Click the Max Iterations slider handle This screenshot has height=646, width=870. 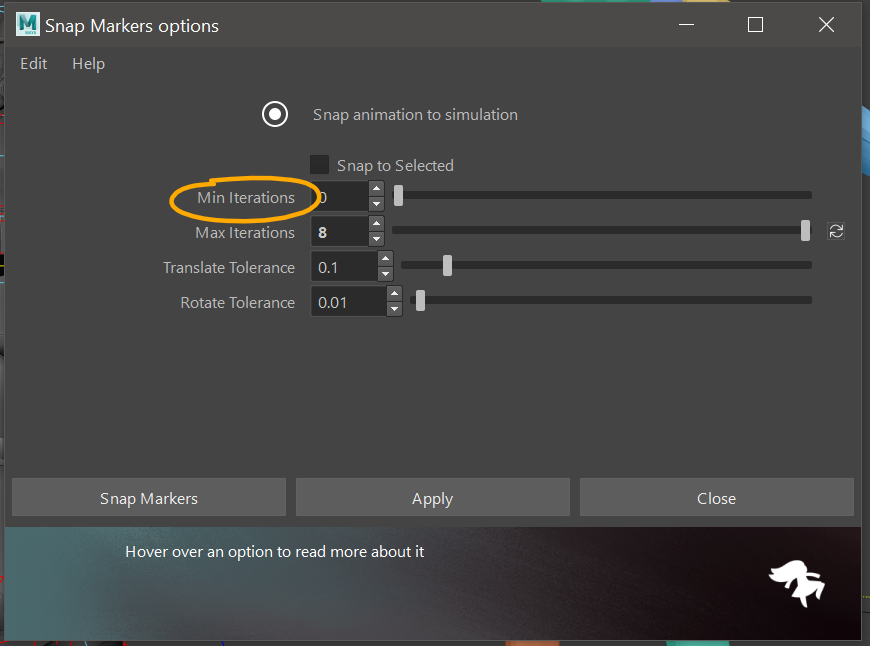pyautogui.click(x=805, y=231)
